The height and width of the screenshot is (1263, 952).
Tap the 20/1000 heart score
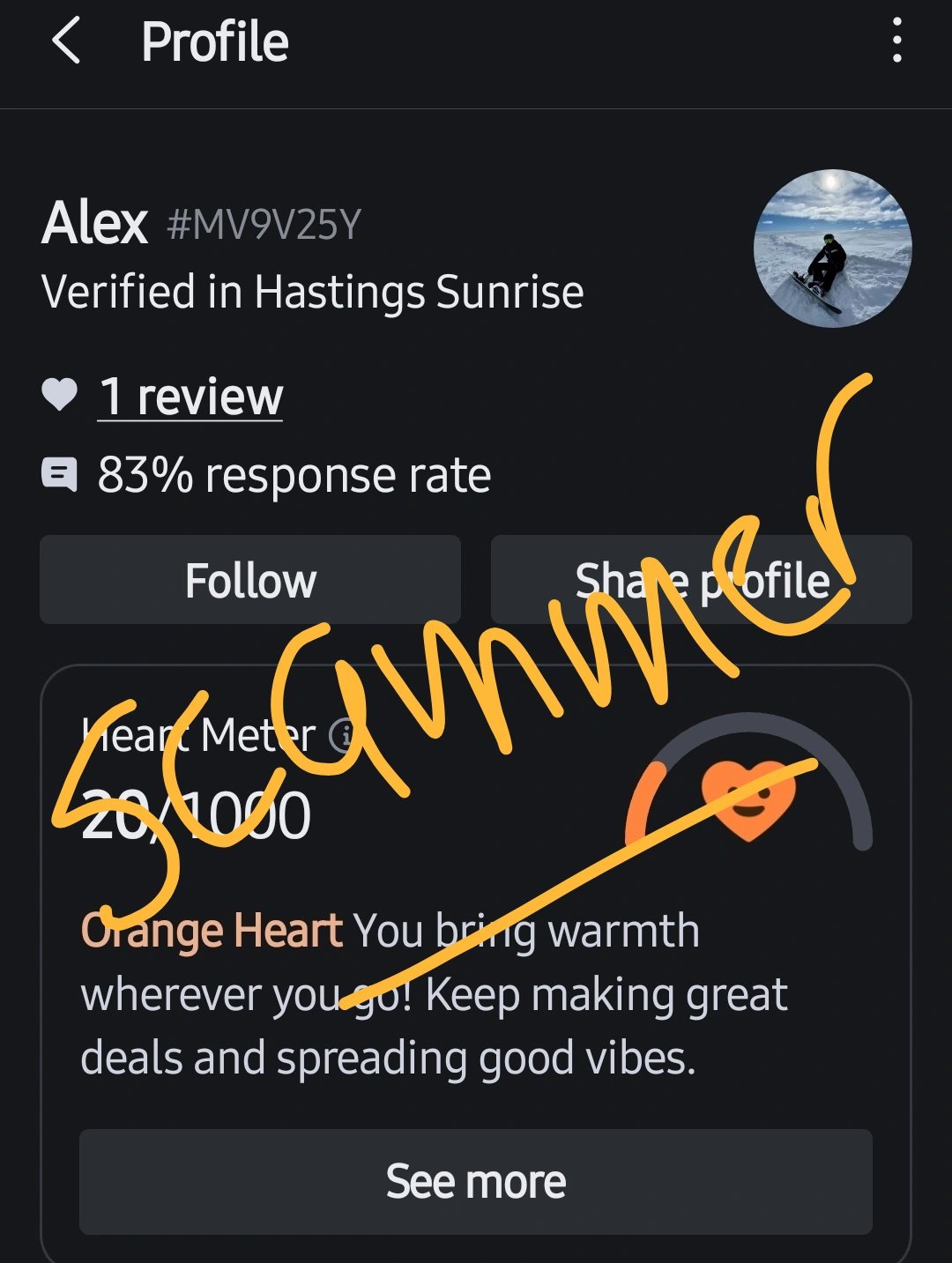pos(196,815)
